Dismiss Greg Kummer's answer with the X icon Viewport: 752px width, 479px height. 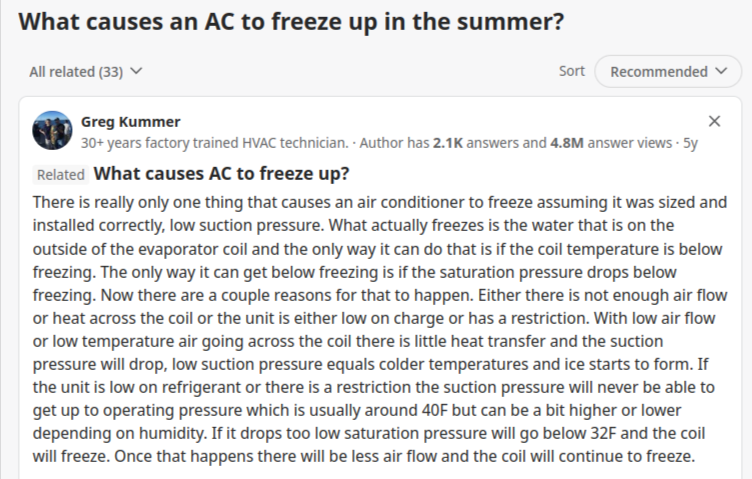(714, 121)
